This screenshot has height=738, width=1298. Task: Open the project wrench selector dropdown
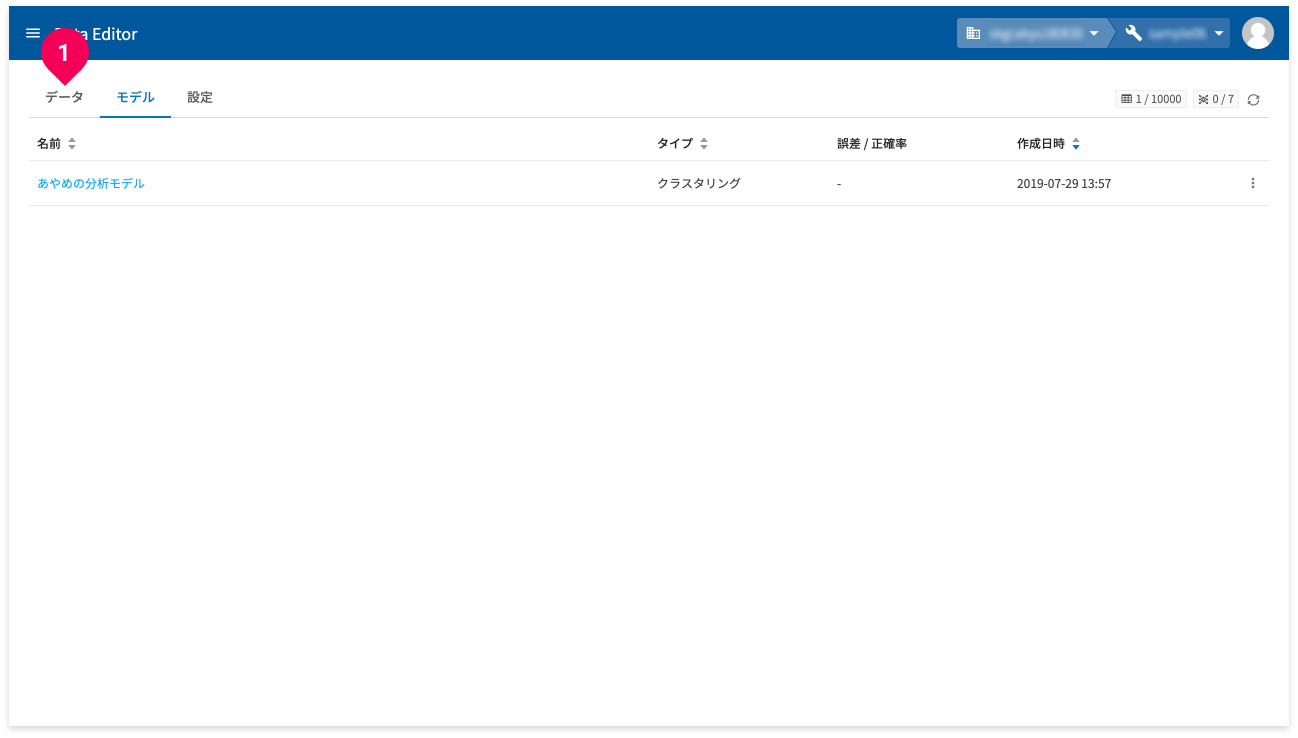1176,33
